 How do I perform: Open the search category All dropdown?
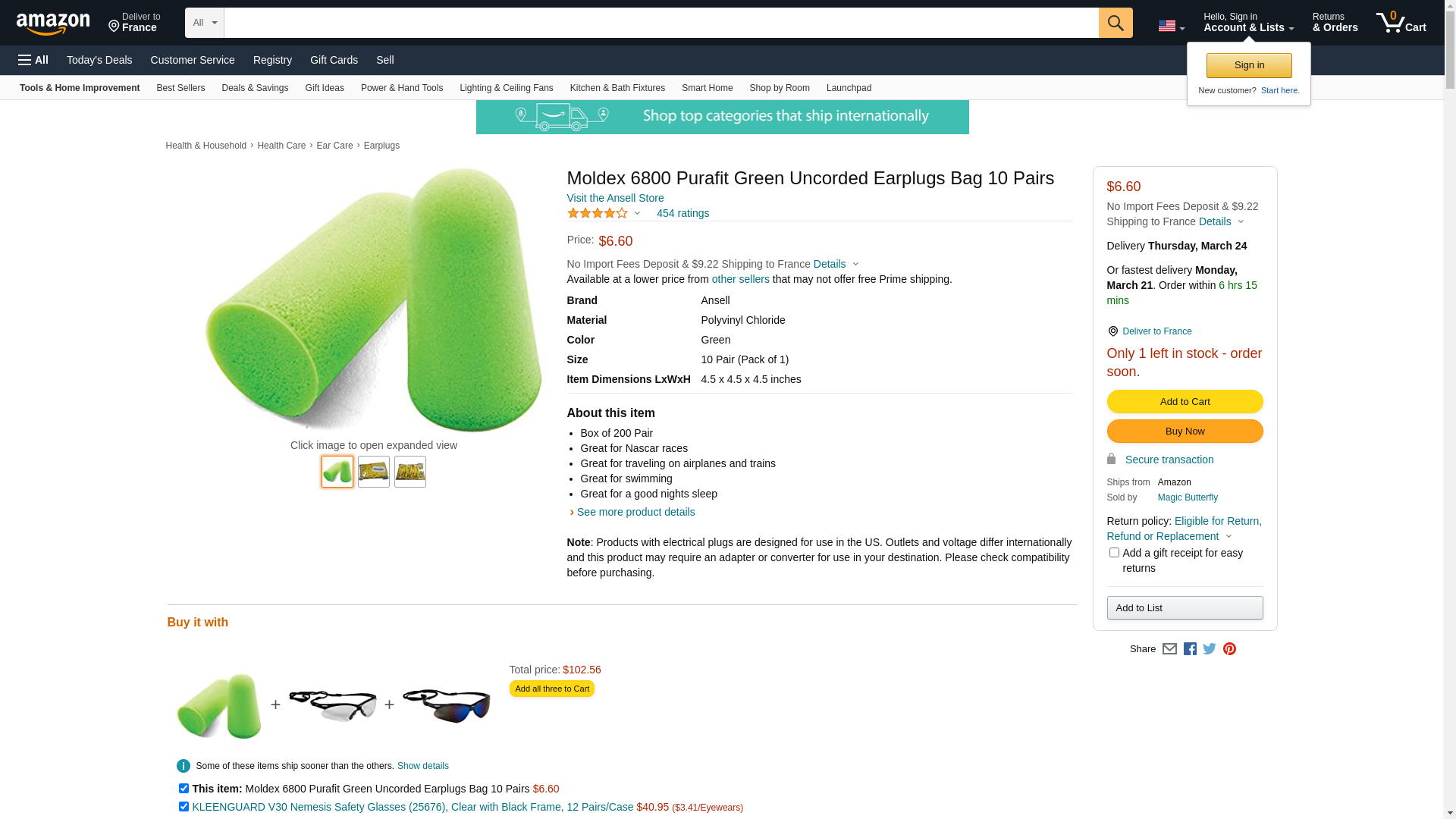[204, 23]
